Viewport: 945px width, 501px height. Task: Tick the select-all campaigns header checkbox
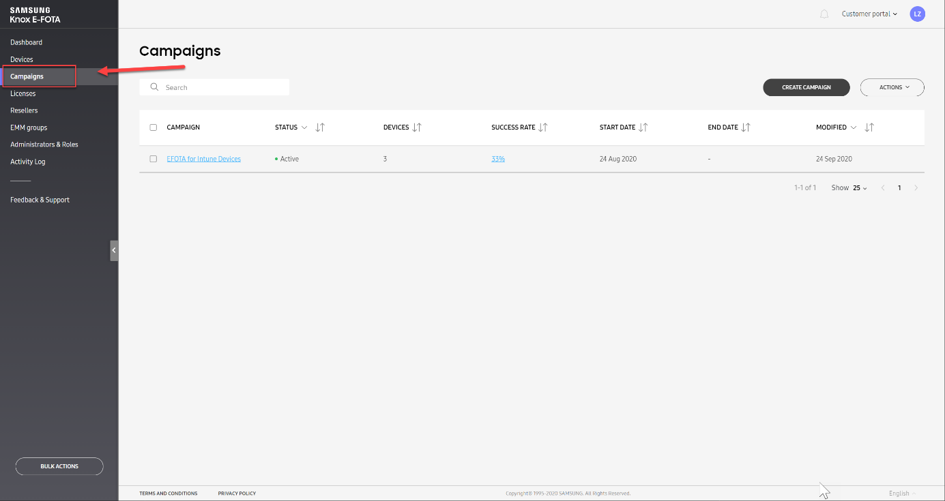(x=153, y=127)
